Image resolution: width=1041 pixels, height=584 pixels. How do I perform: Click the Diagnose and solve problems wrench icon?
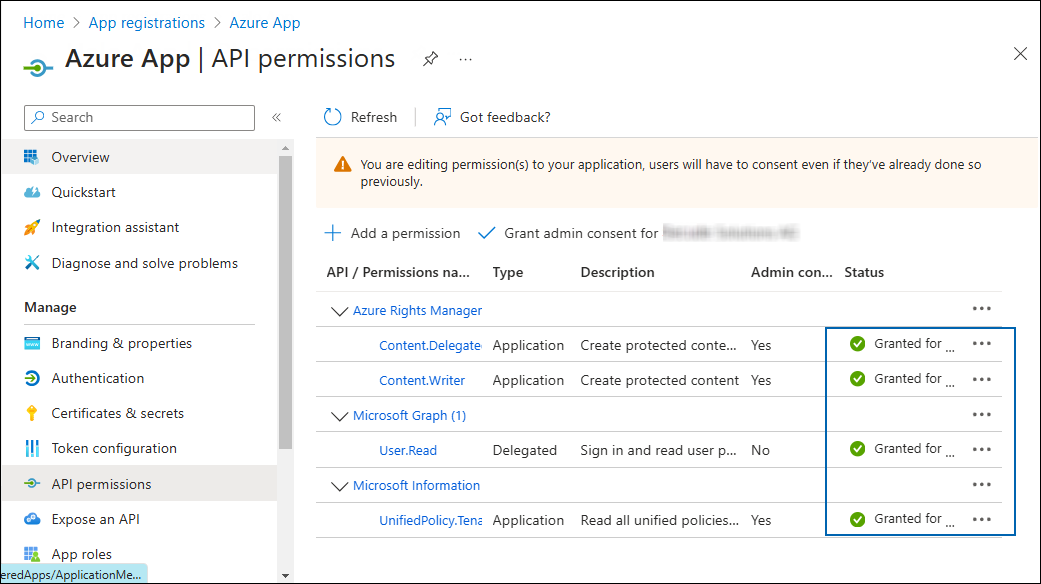coord(33,263)
